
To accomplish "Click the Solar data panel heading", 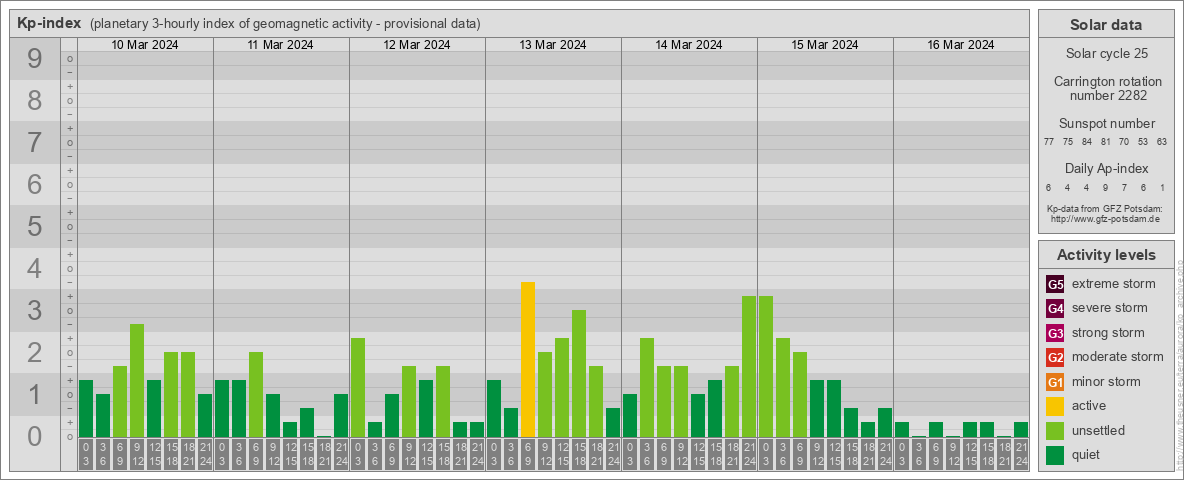I will point(1106,25).
